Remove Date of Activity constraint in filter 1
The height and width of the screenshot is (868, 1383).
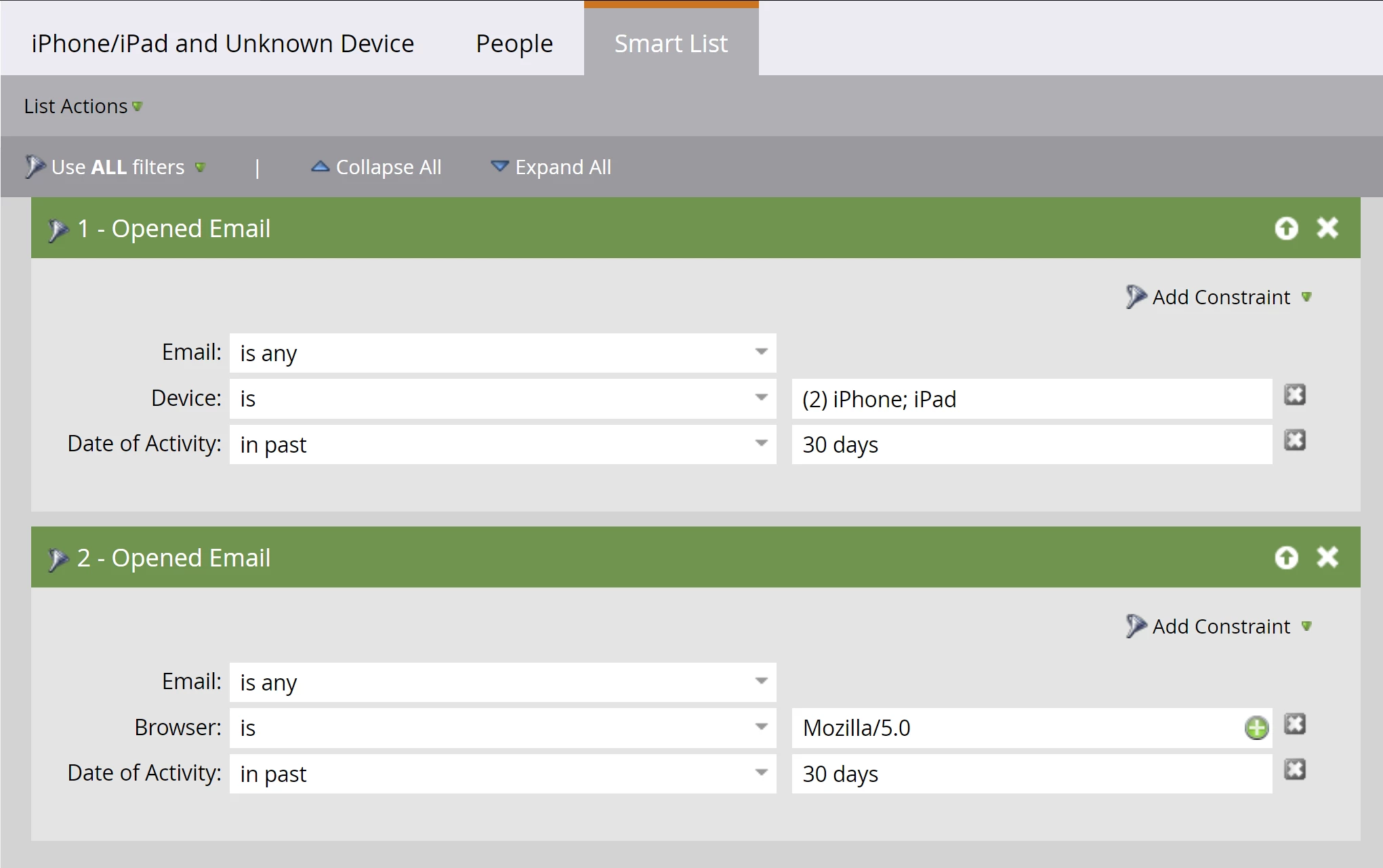(x=1294, y=440)
